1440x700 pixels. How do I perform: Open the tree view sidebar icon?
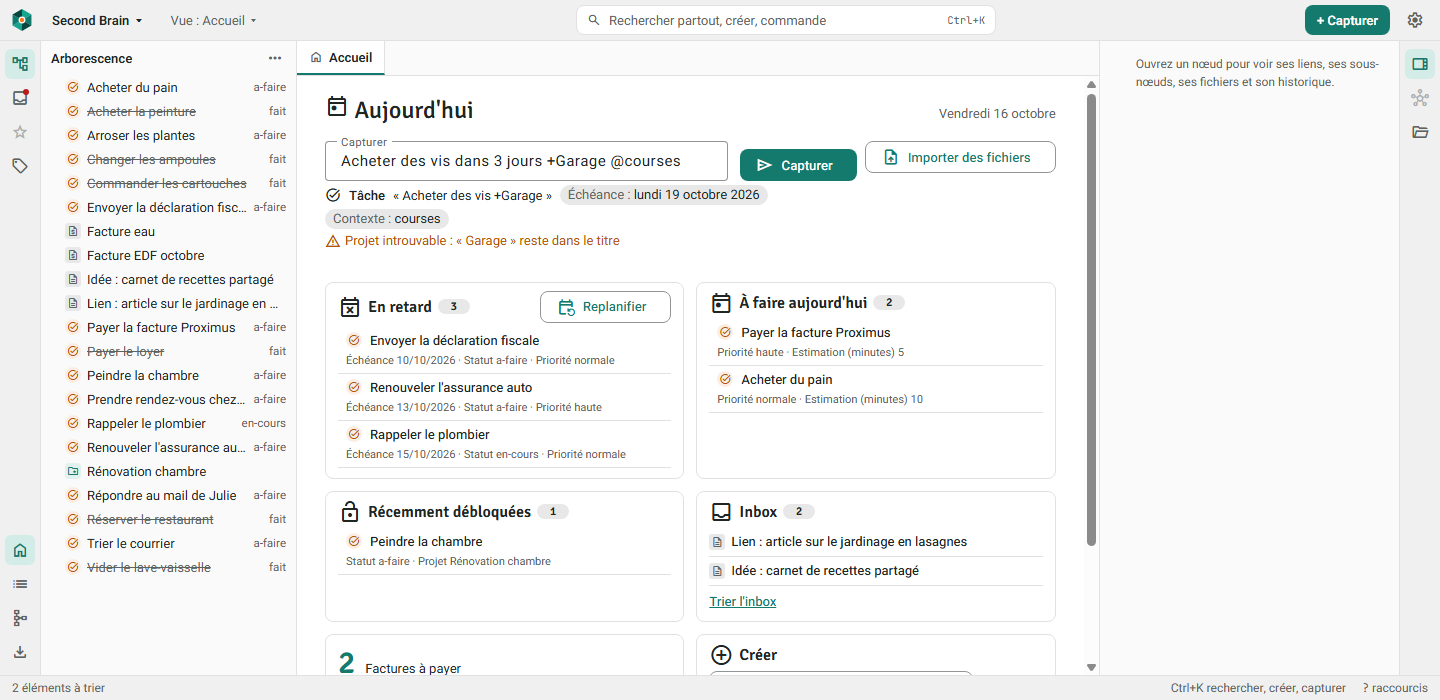tap(20, 64)
